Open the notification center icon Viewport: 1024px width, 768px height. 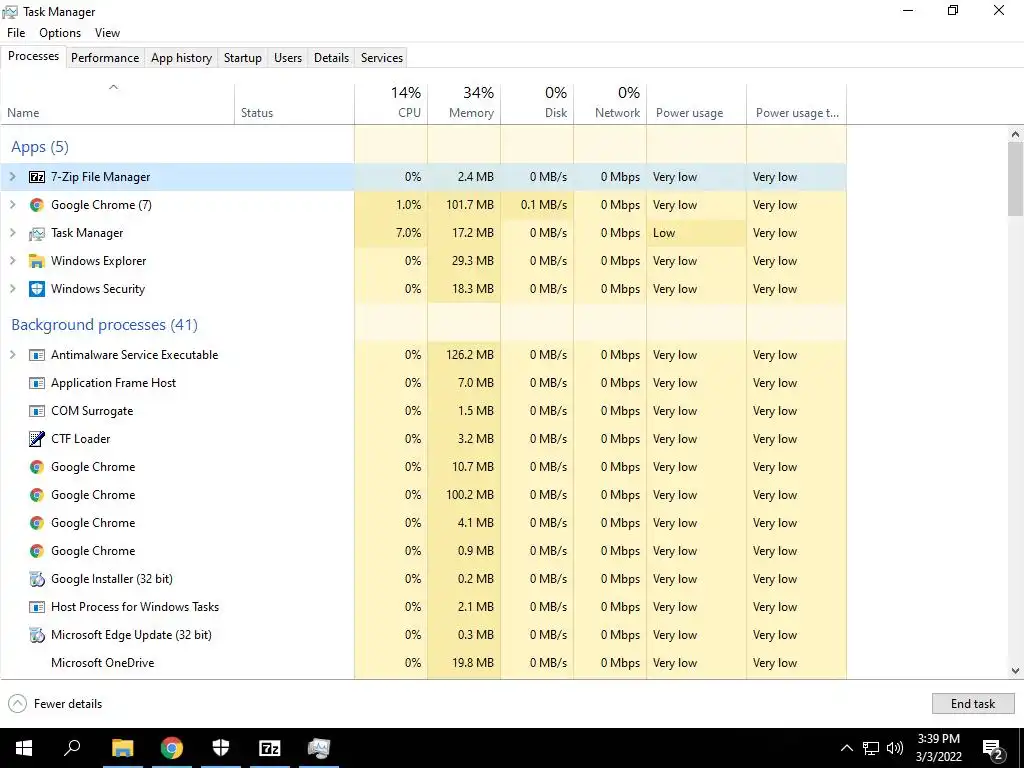click(993, 749)
